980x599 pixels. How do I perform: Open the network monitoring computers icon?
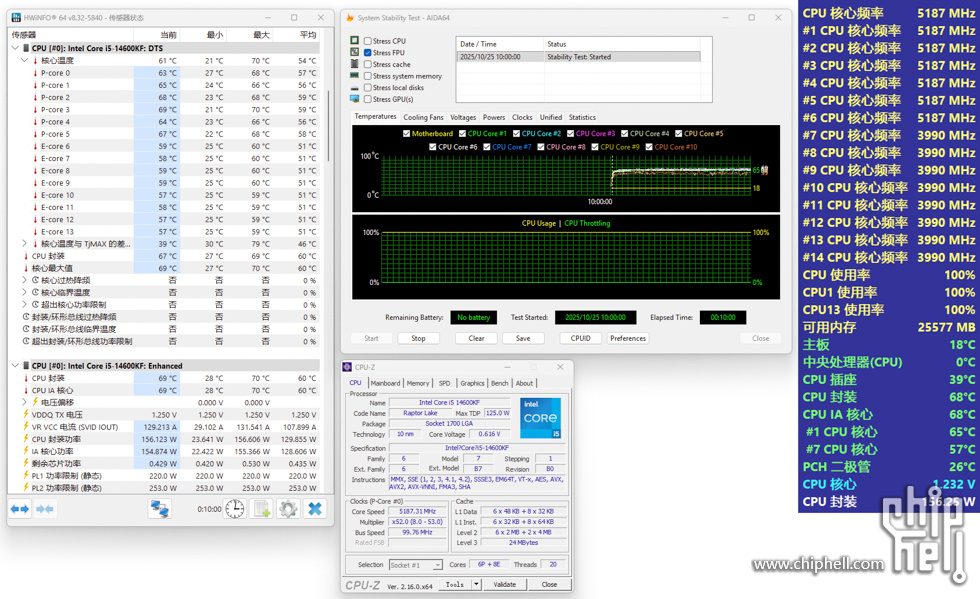[159, 509]
